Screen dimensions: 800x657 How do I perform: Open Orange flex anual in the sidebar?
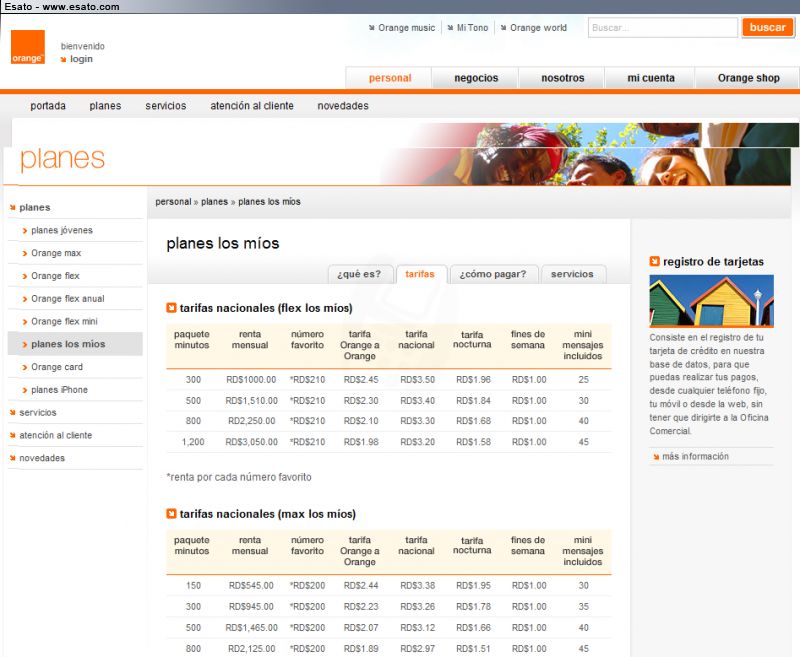click(x=68, y=299)
